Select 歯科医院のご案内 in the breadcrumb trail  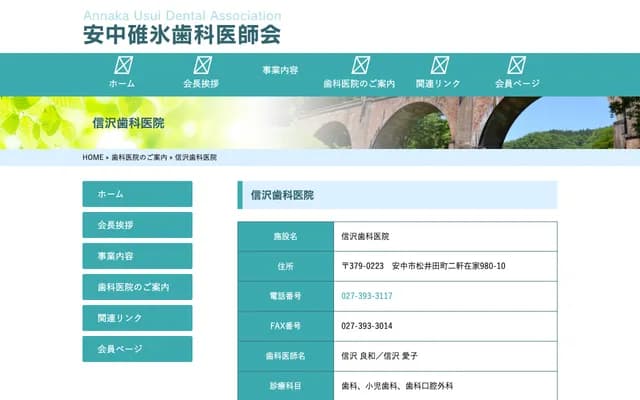[139, 158]
